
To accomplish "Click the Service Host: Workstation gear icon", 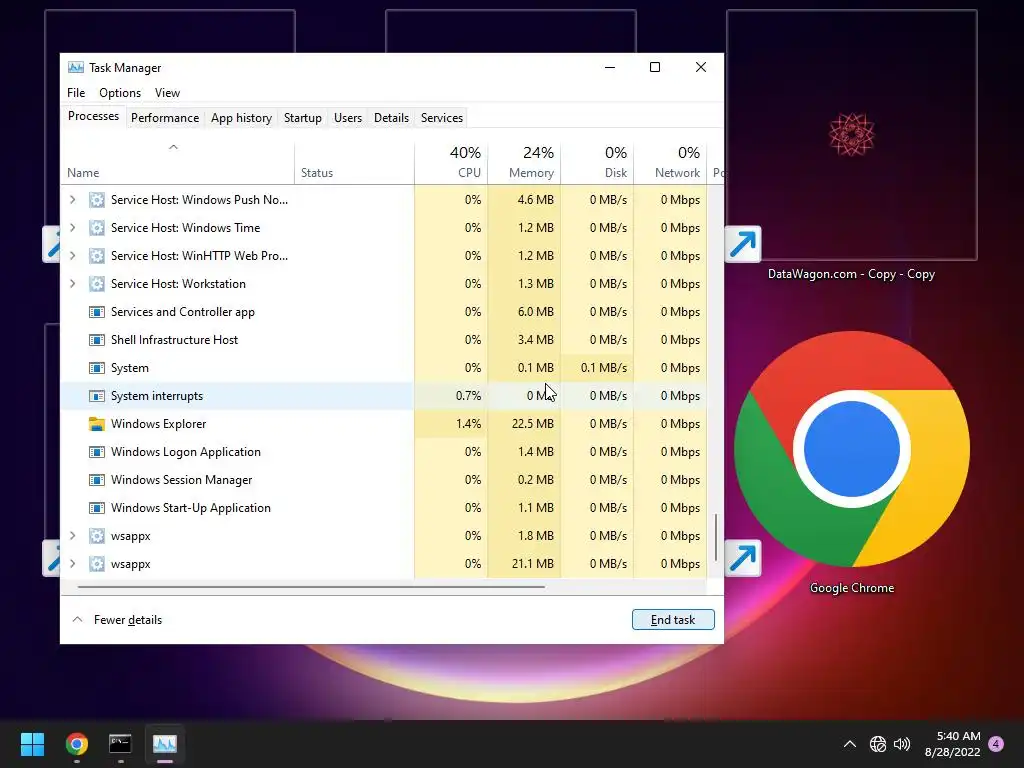I will coord(97,284).
